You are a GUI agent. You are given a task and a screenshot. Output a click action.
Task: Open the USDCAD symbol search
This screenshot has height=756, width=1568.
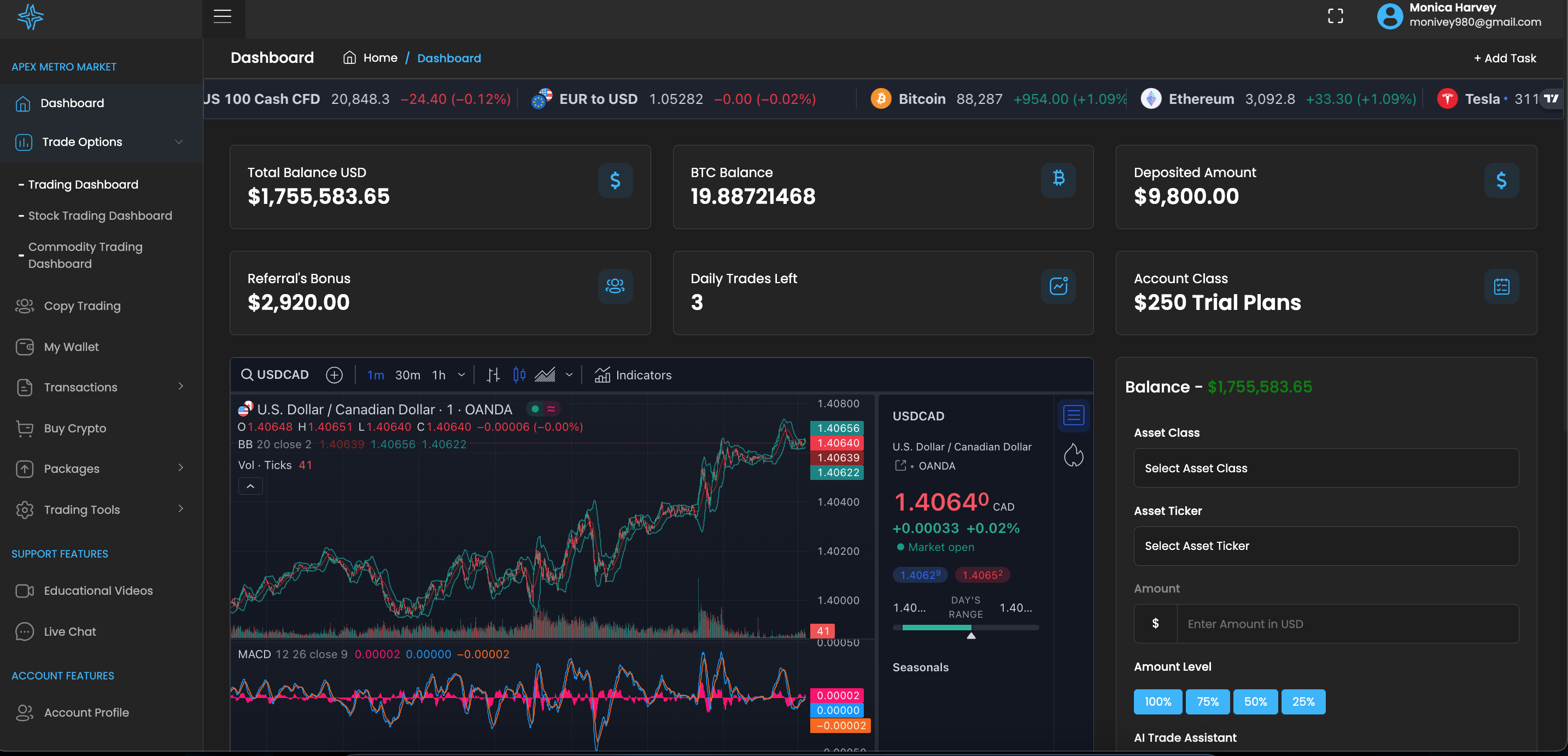click(274, 375)
